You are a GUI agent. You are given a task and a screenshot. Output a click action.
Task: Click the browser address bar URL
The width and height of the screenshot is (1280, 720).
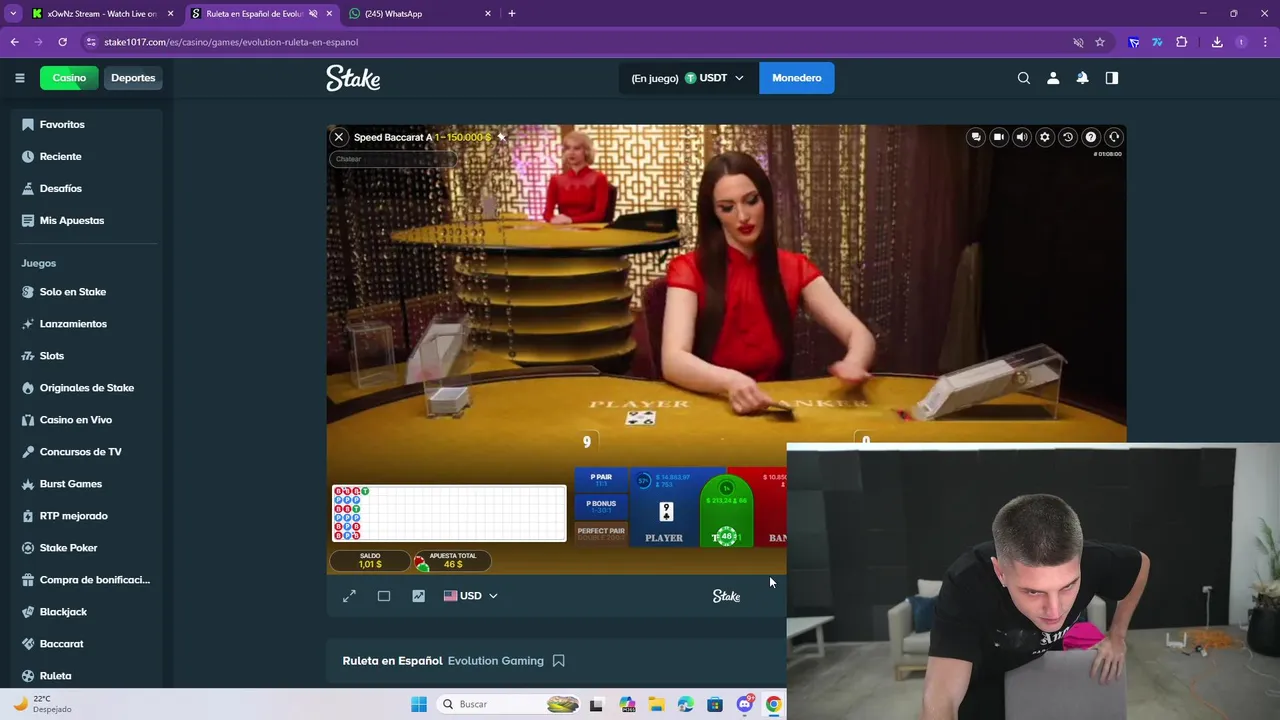(231, 42)
